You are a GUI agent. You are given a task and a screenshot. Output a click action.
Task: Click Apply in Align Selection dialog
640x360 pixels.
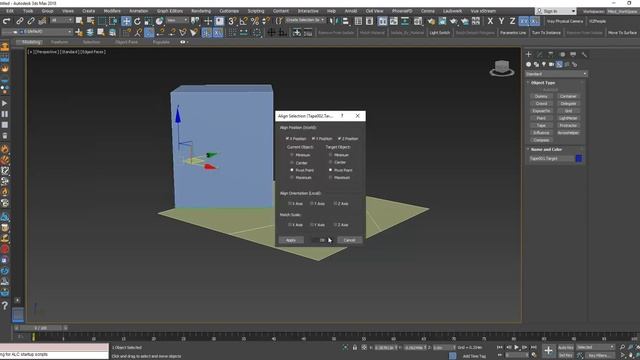[x=291, y=240]
